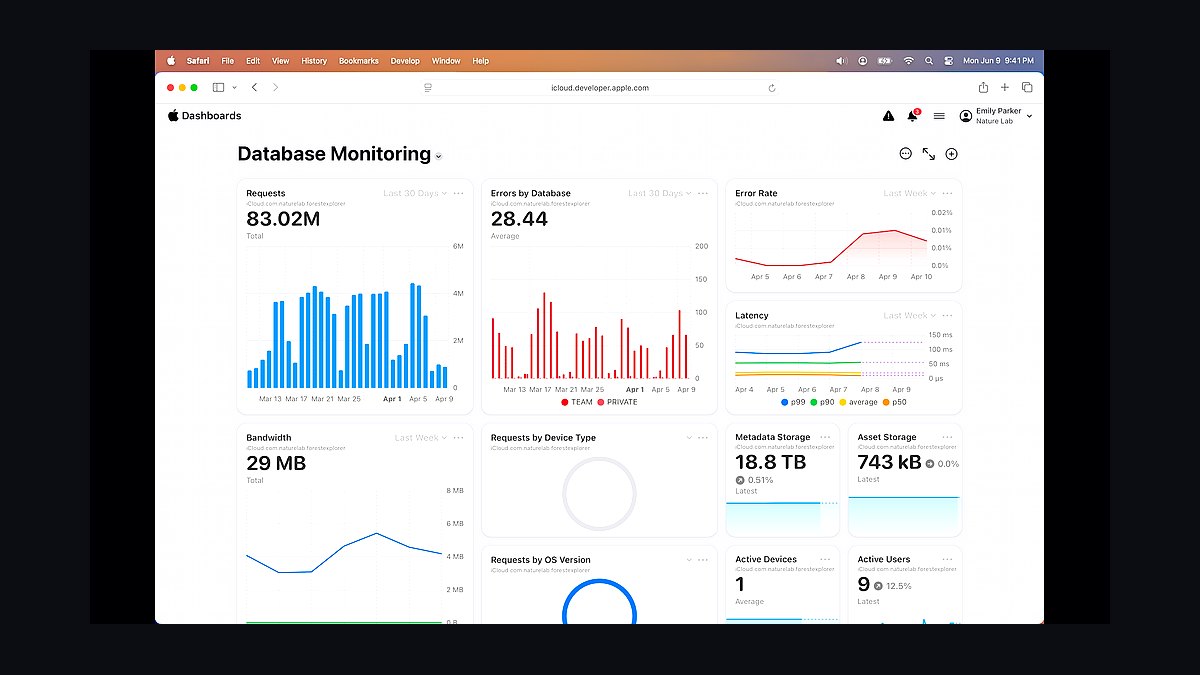Expand Requests by Device Type chevron

pos(689,437)
